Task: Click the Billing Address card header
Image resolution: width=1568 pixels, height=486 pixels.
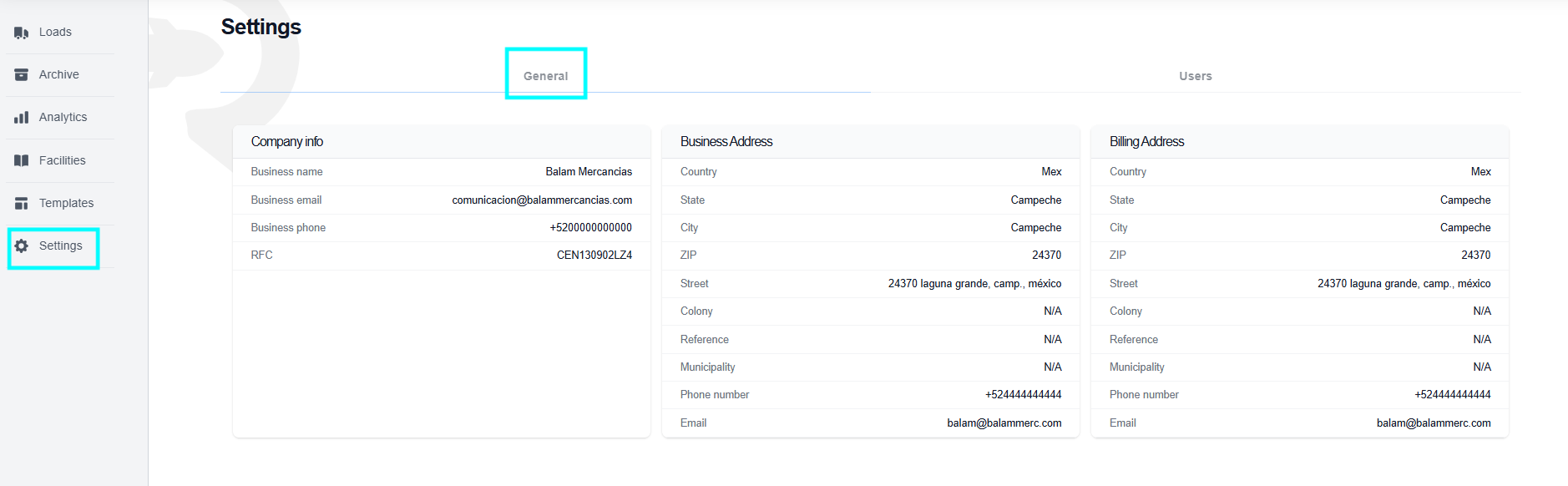Action: (1300, 142)
